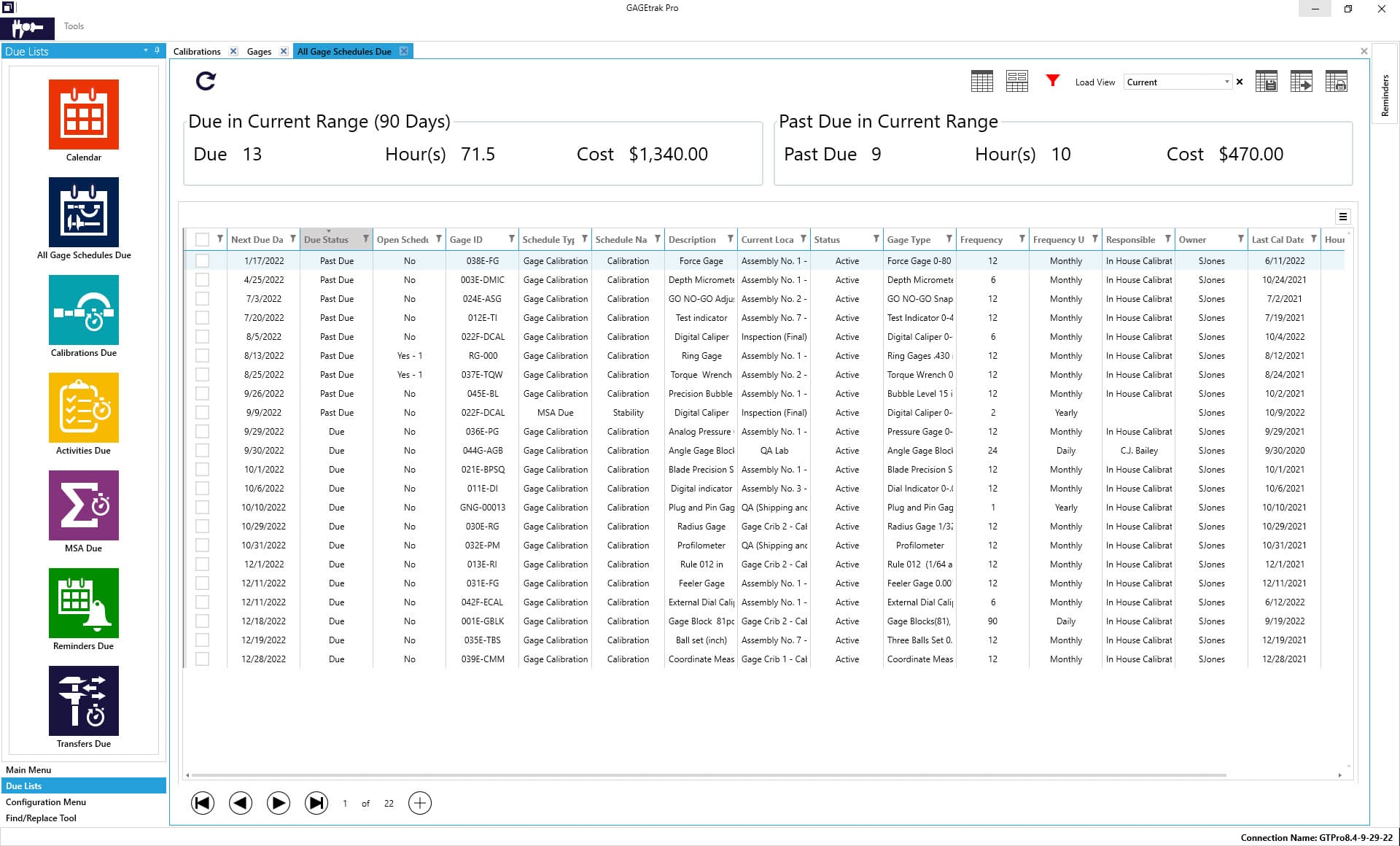Screen dimensions: 1400x846
Task: Collapse the Due Lists panel via its arrow
Action: click(144, 50)
